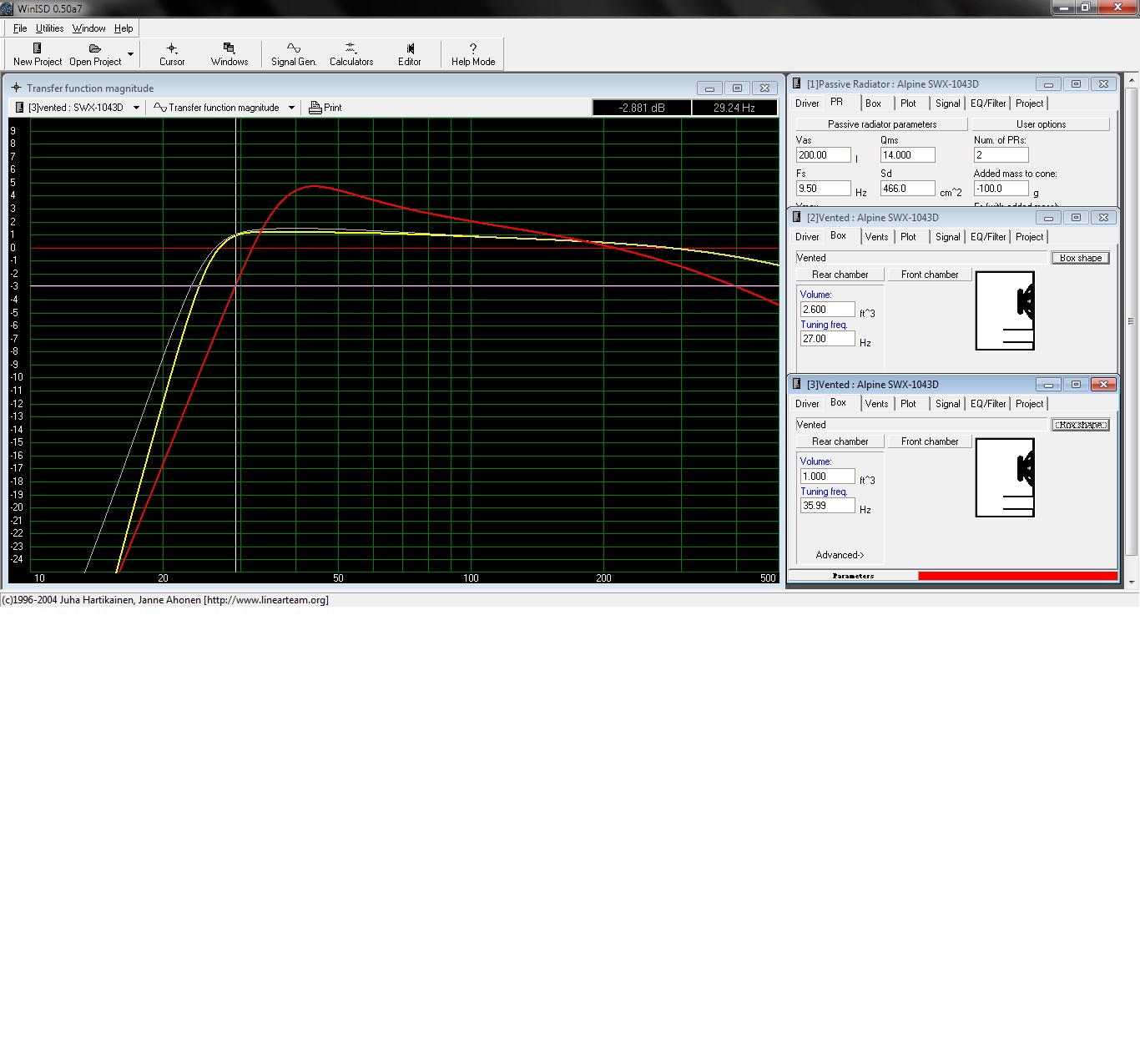Click Front chamber in [3]Vented window
1140x1064 pixels.
pyautogui.click(x=930, y=441)
